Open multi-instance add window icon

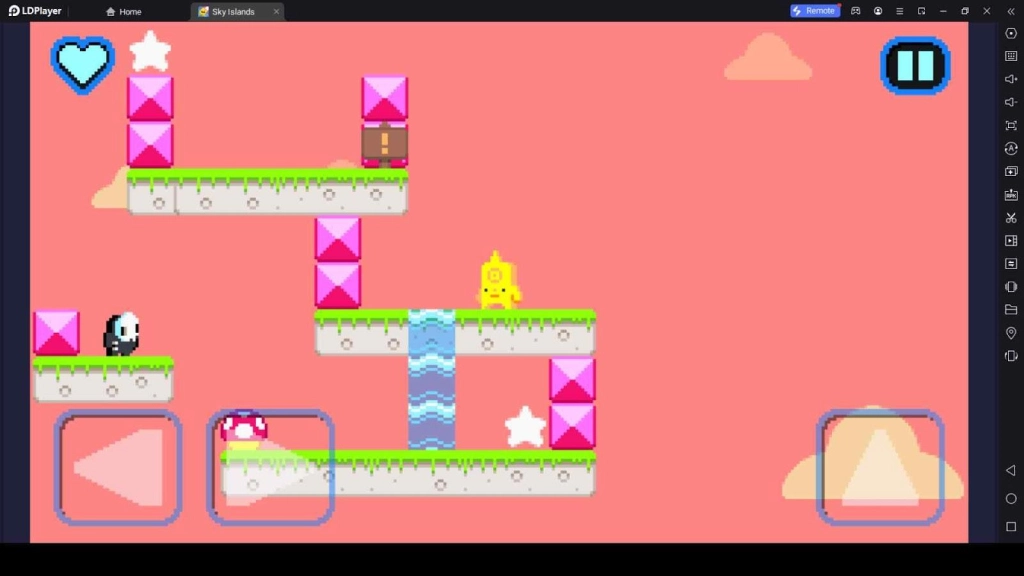(1011, 171)
